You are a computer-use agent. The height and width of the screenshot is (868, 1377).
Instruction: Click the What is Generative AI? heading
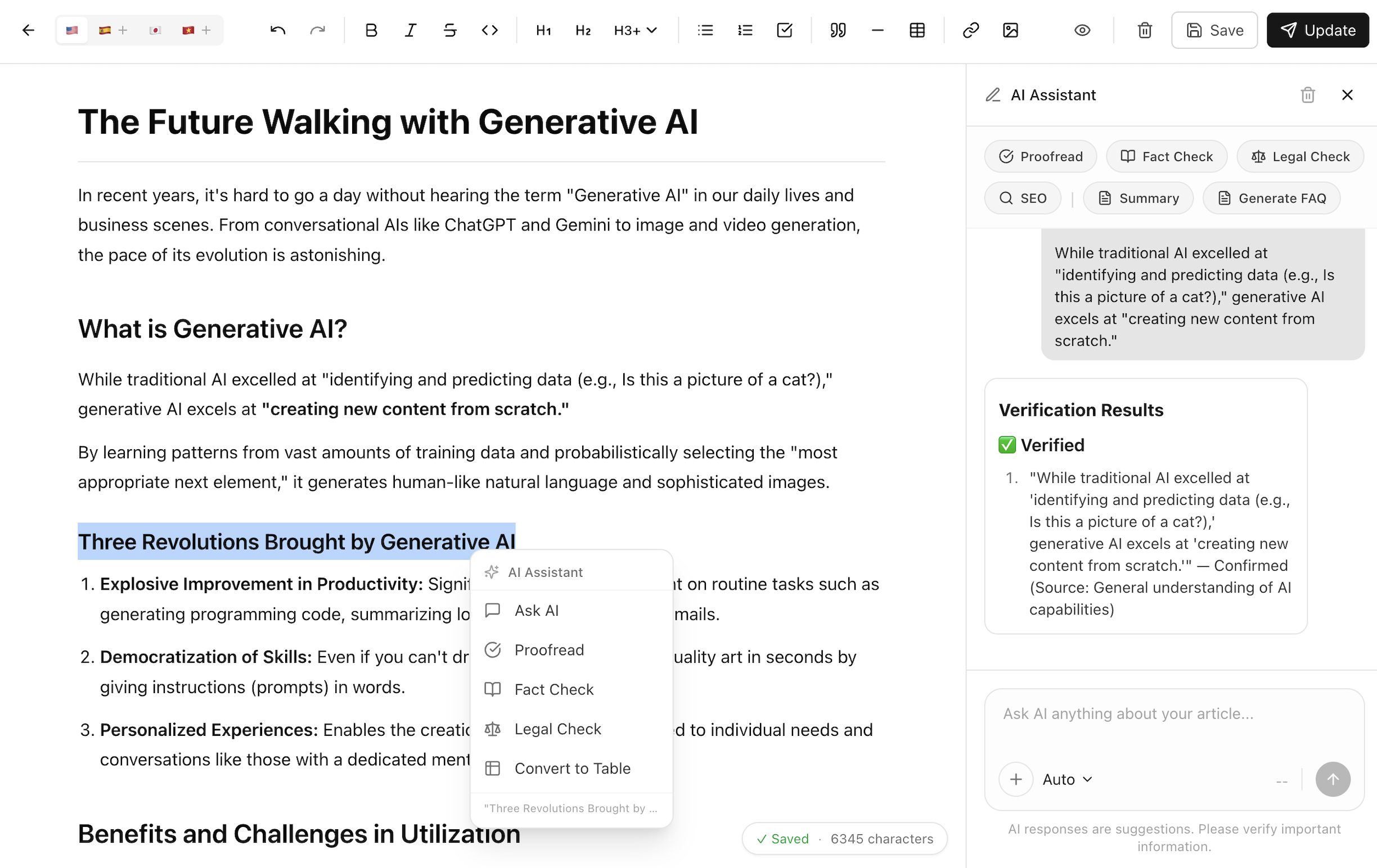(x=213, y=329)
